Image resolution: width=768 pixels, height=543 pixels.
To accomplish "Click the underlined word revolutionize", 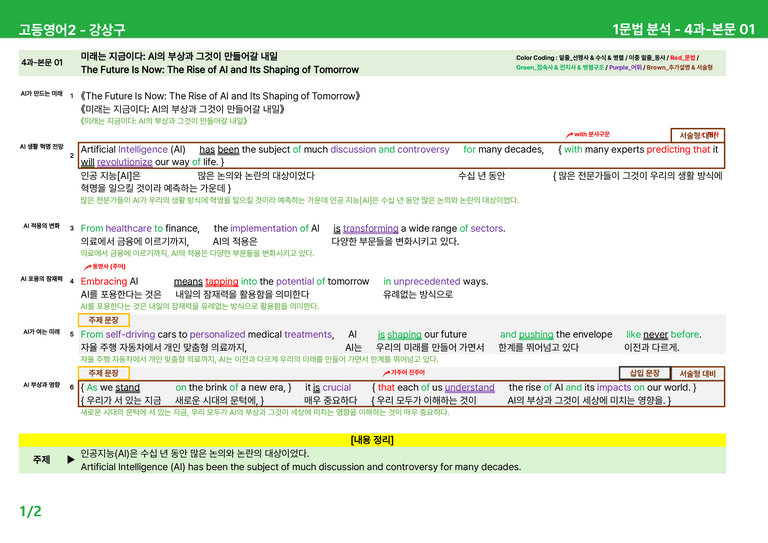I will [124, 162].
